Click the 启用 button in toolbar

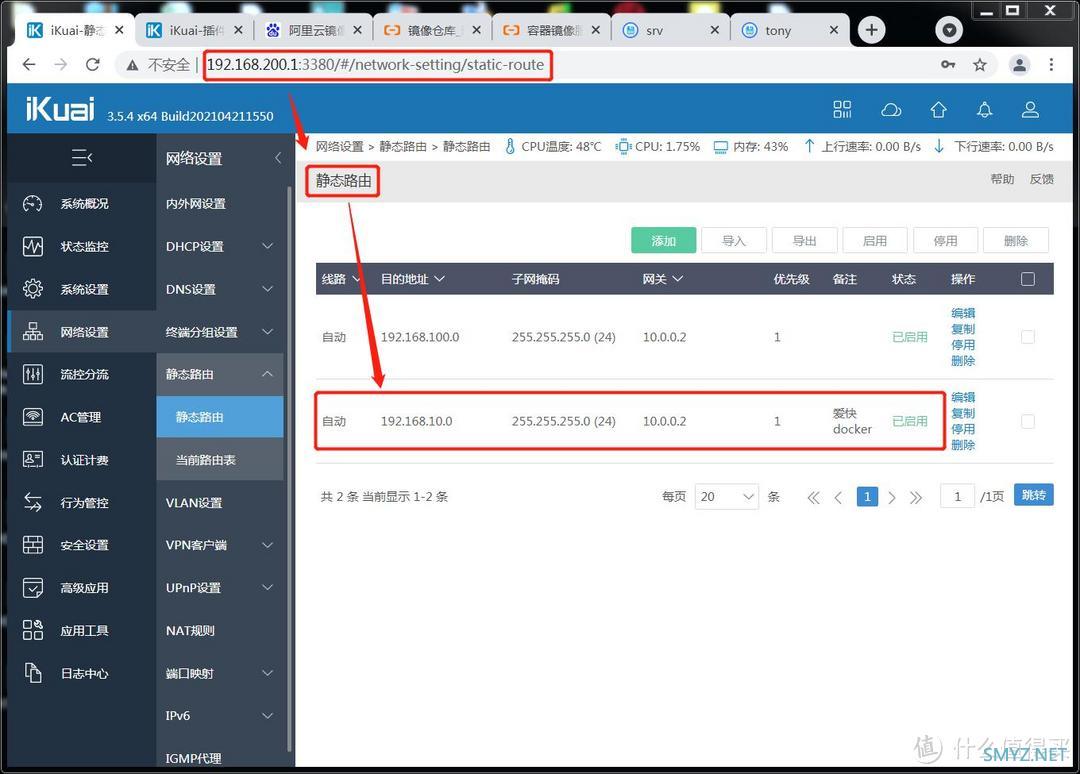[x=875, y=240]
